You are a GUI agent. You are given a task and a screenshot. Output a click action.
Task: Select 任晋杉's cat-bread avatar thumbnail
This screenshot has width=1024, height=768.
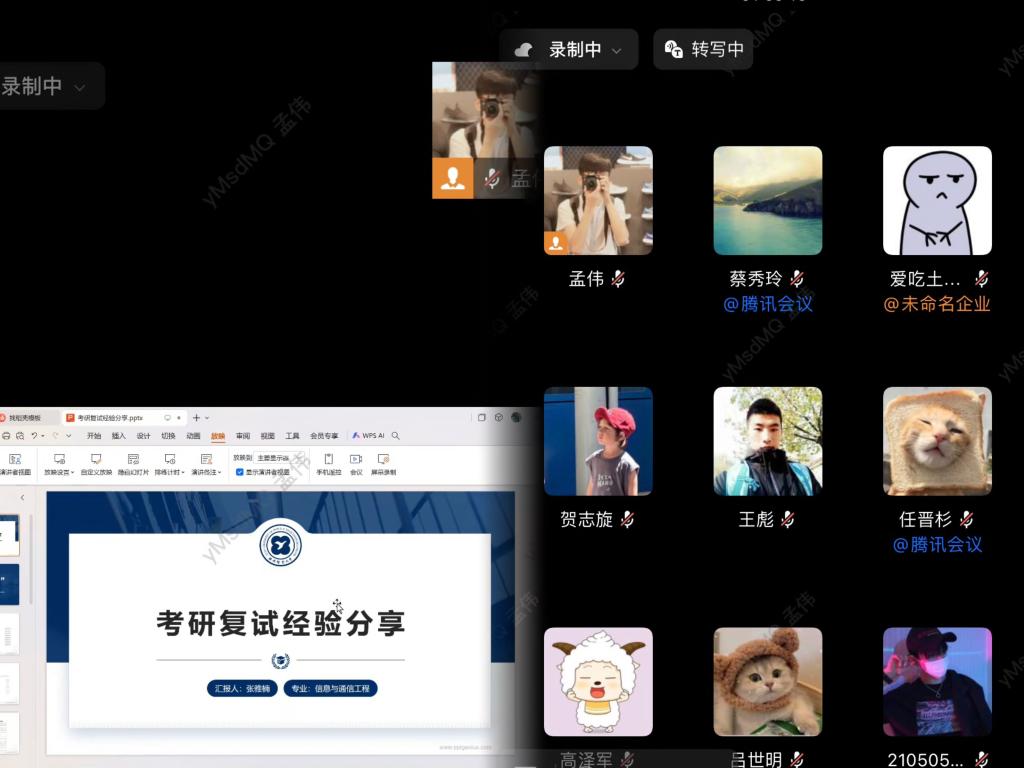937,441
